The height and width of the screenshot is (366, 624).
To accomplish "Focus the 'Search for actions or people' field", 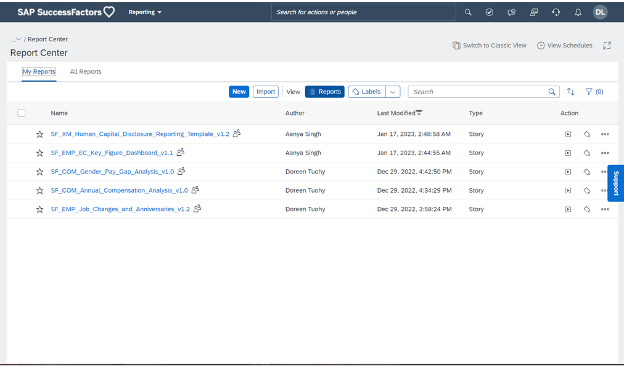I will [x=363, y=12].
